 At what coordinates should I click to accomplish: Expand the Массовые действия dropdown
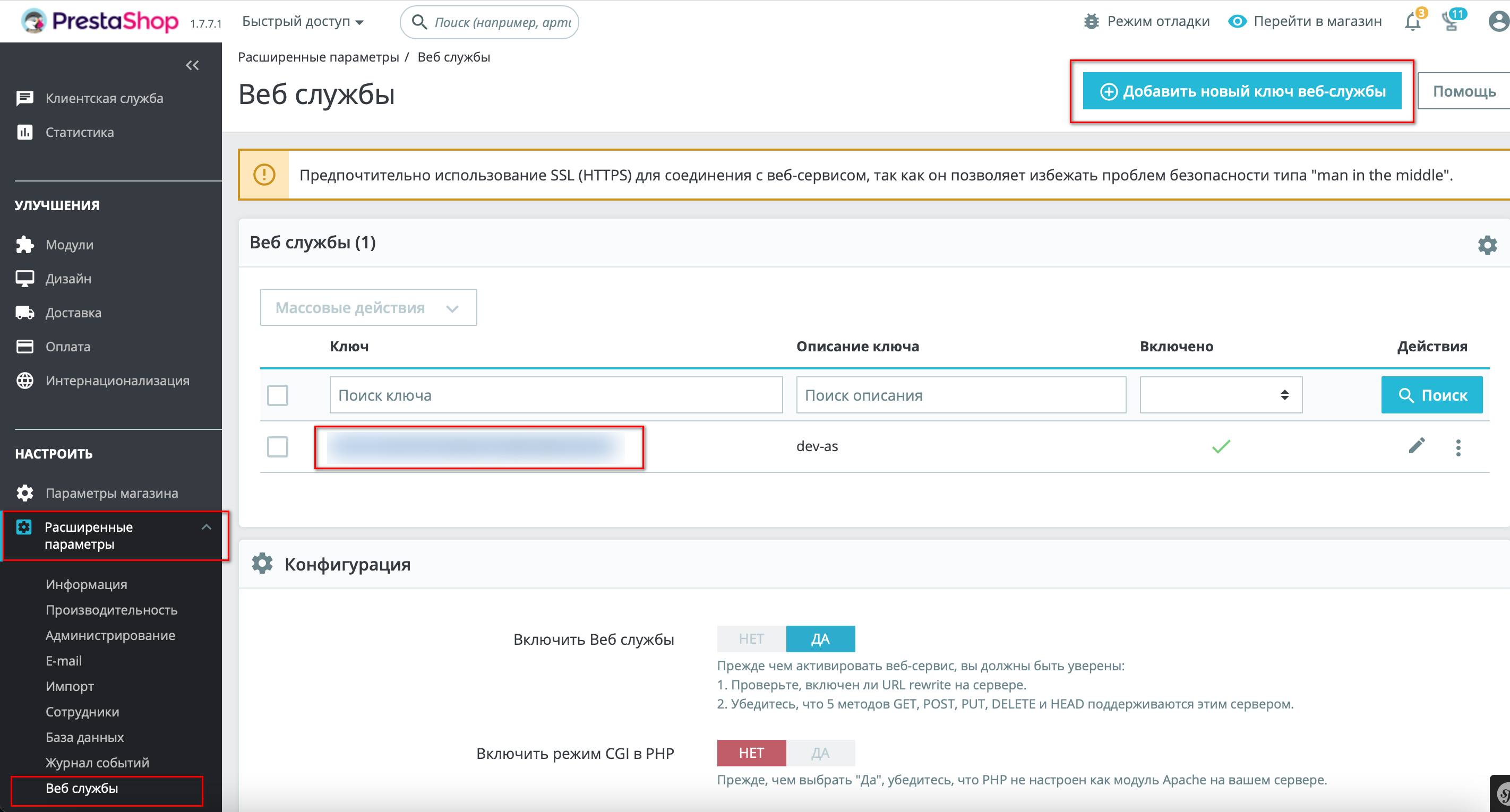368,307
